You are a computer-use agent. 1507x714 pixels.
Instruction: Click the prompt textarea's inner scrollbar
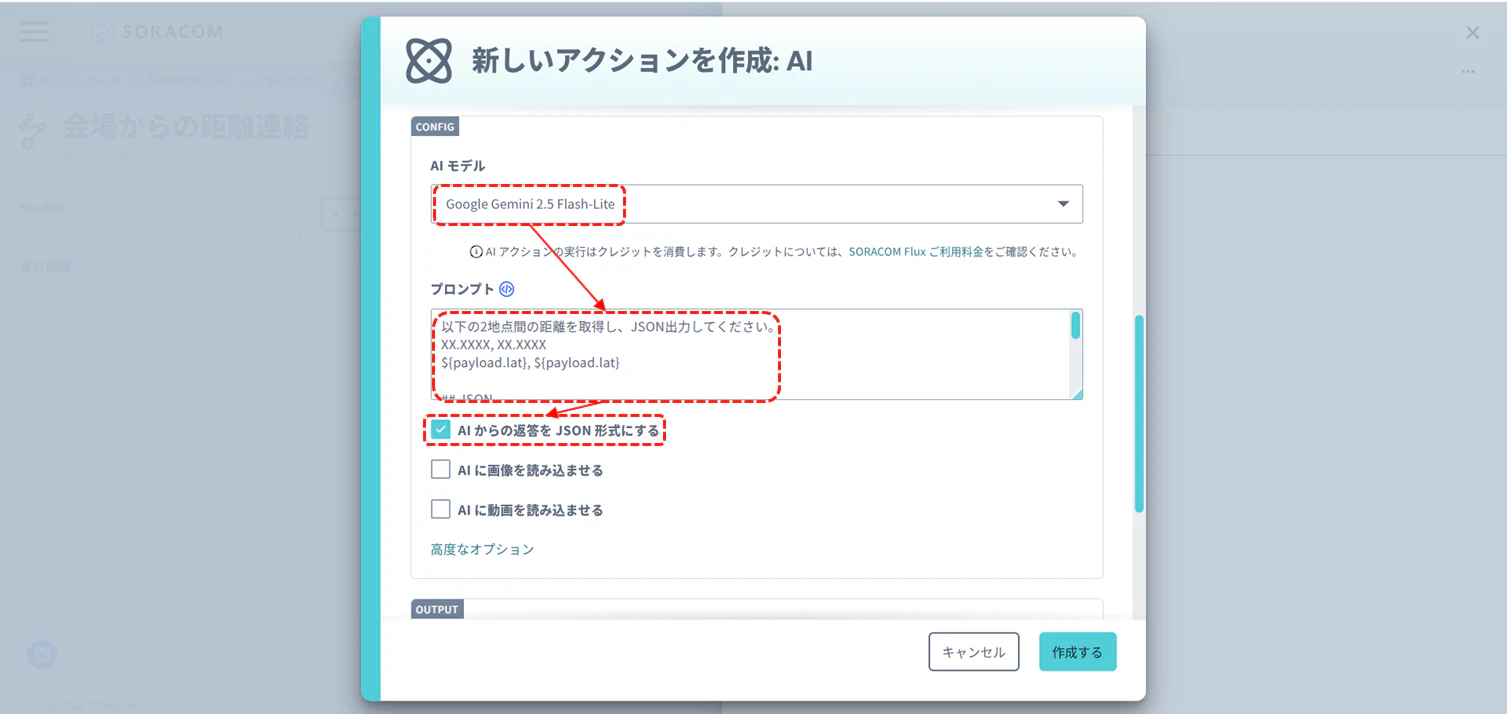point(1076,326)
